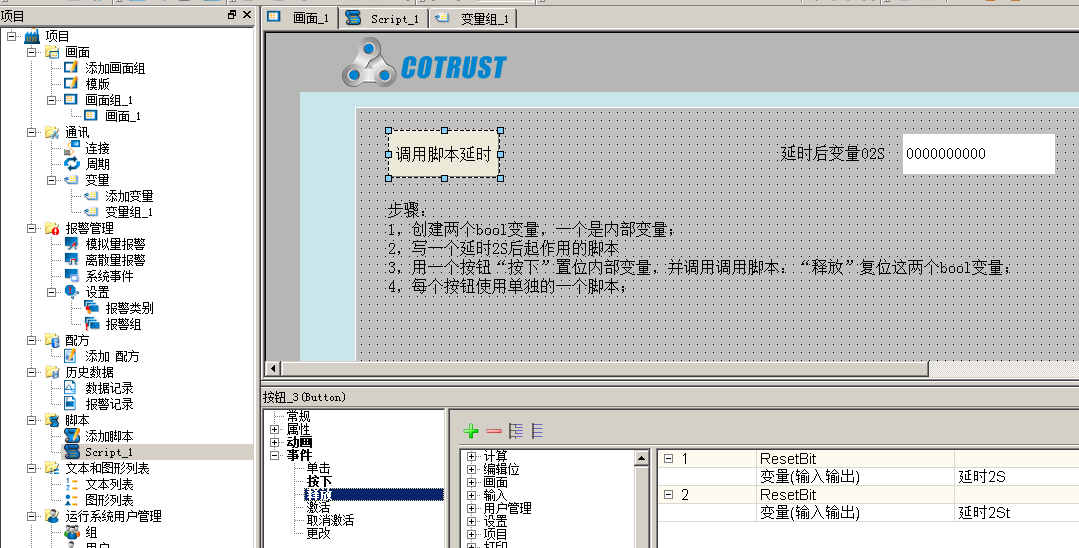Collapse function entry 2 ResetBit
The image size is (1079, 548).
tap(668, 494)
